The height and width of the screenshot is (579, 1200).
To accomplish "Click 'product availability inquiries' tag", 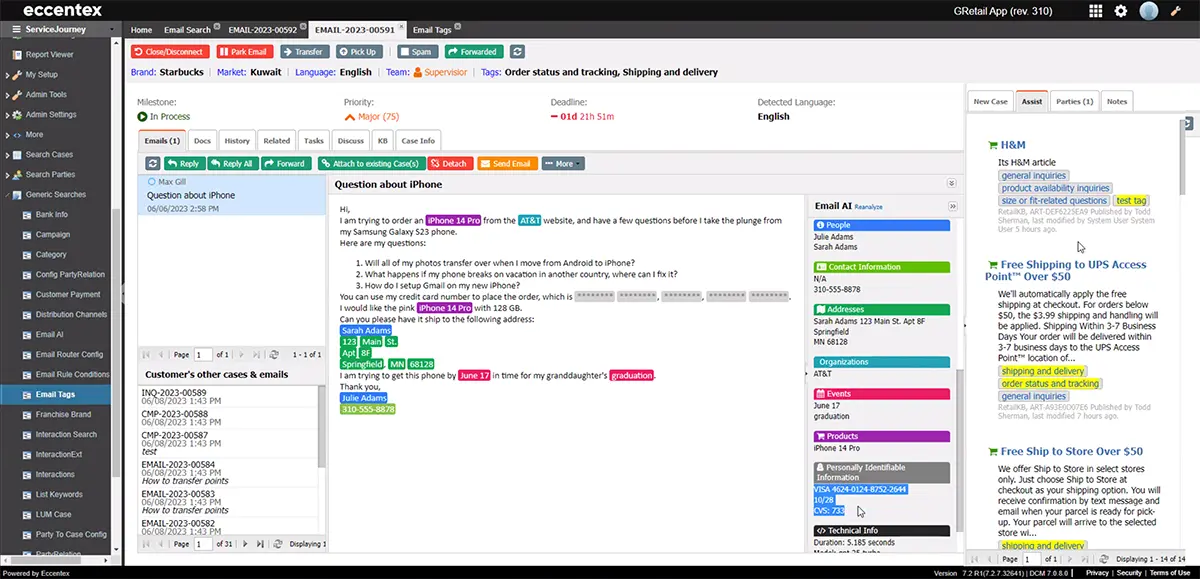I will (x=1055, y=188).
